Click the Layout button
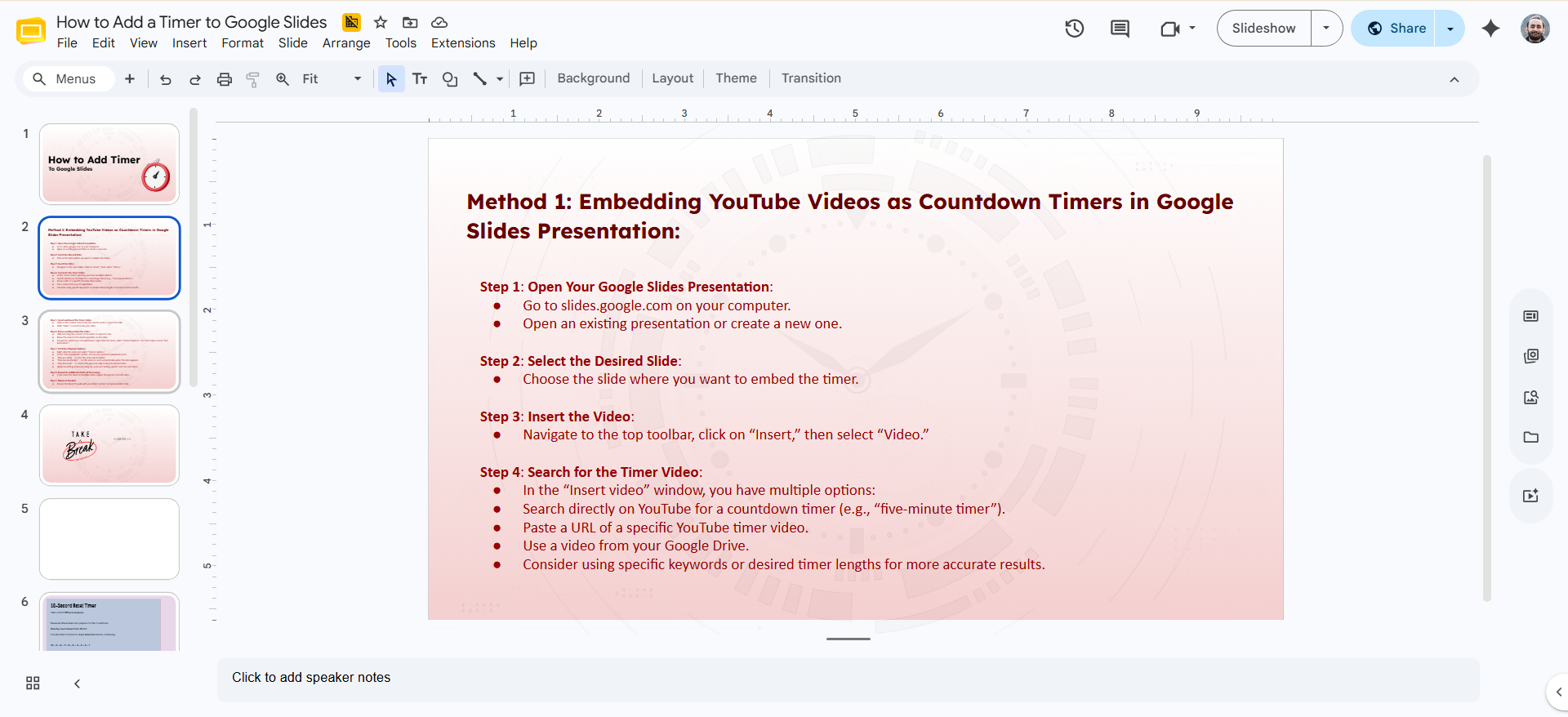Image resolution: width=1568 pixels, height=717 pixels. click(673, 78)
